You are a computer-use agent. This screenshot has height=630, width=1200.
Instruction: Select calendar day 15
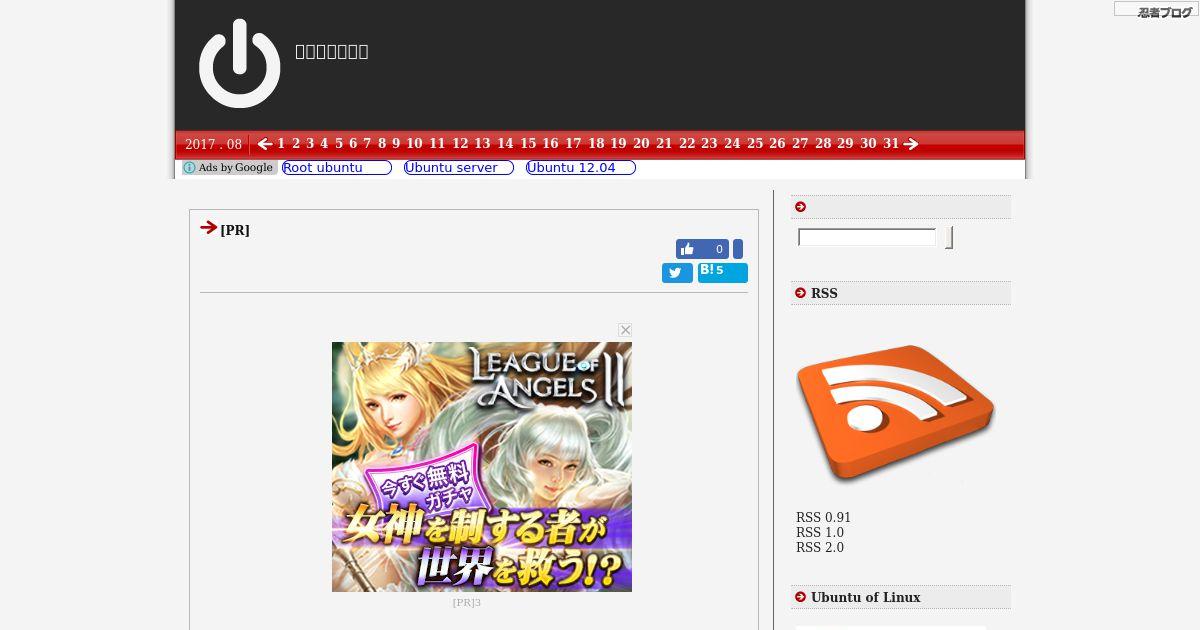coord(528,144)
